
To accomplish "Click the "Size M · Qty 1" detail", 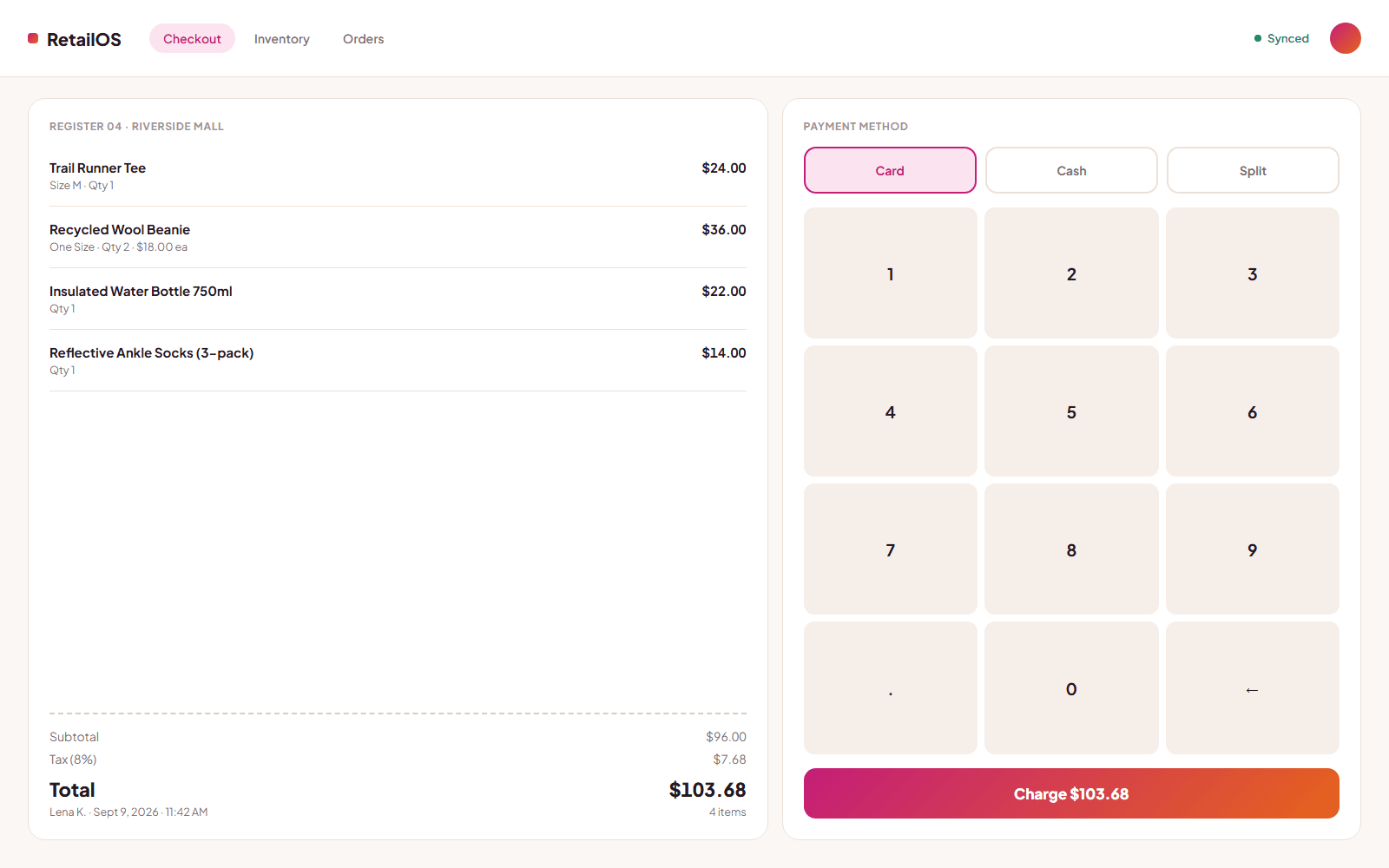I will click(82, 186).
